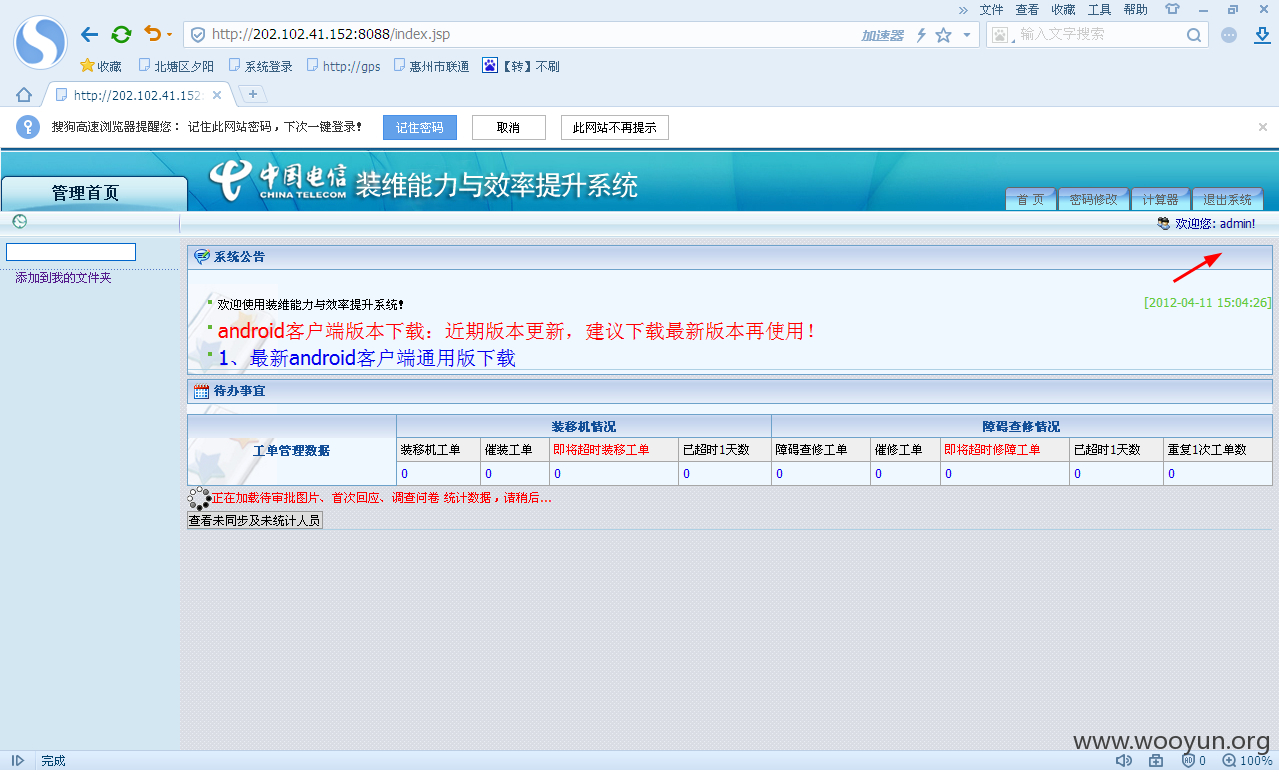Dismiss the password reminder bar
Screen dimensions: 1279x770
point(1263,127)
